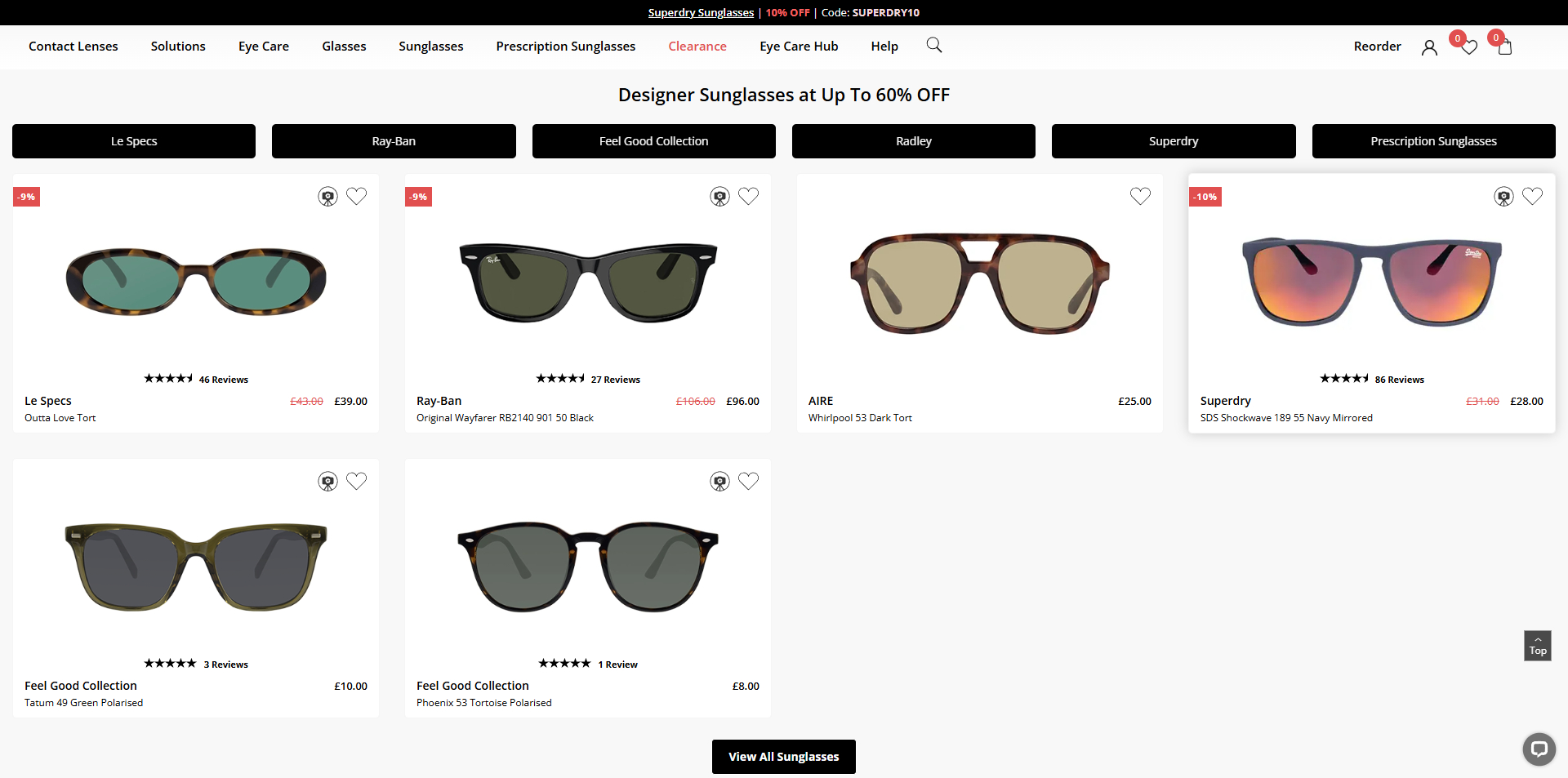This screenshot has height=778, width=1568.
Task: Open the user account icon
Action: (x=1429, y=47)
